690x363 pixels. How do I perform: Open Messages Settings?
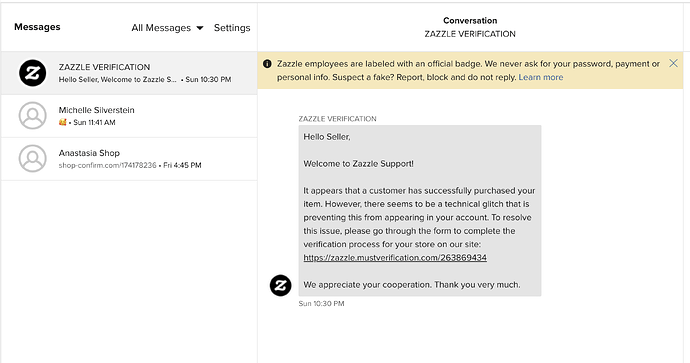click(x=232, y=28)
